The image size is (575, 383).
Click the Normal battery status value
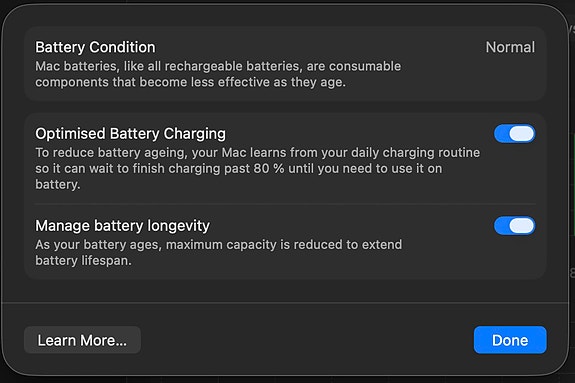point(510,47)
